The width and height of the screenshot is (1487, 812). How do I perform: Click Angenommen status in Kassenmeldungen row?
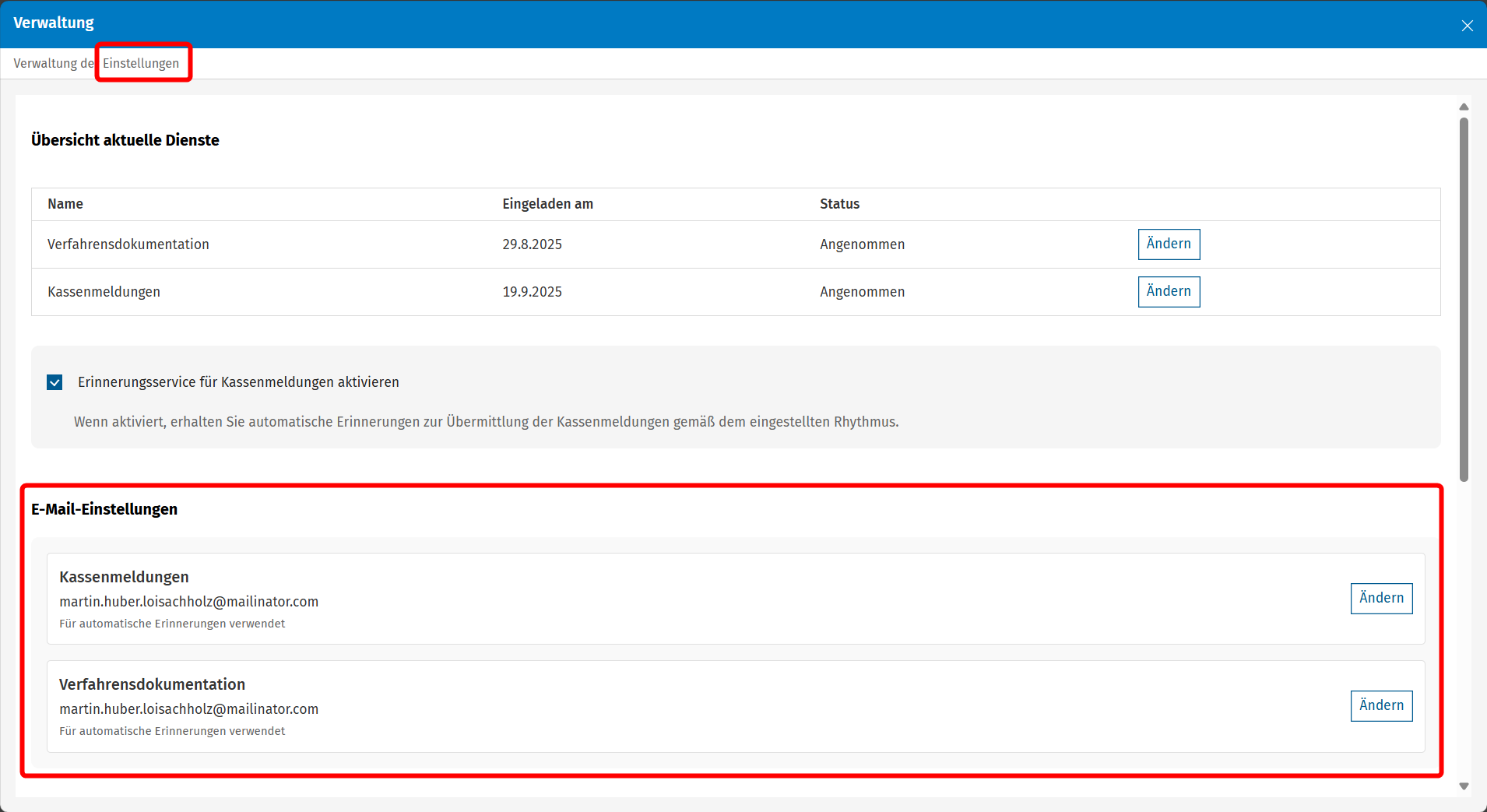point(862,292)
